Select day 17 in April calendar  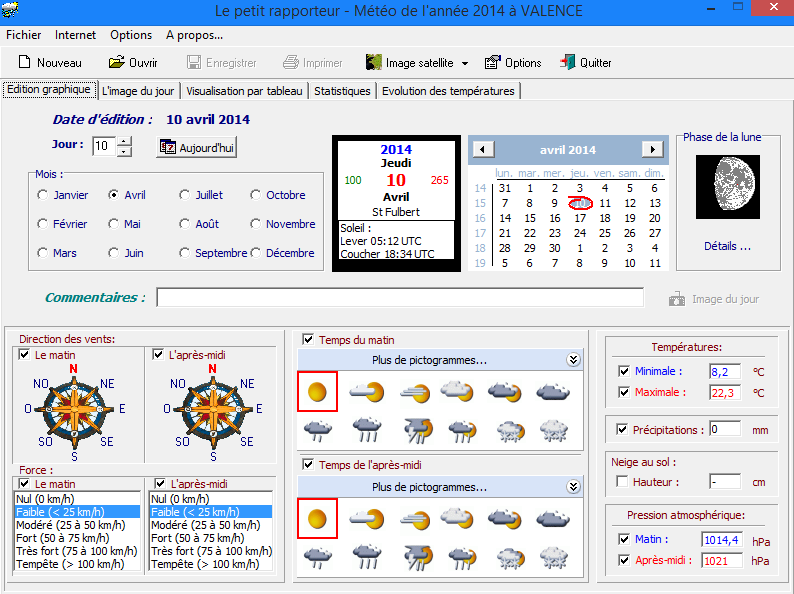(x=580, y=218)
